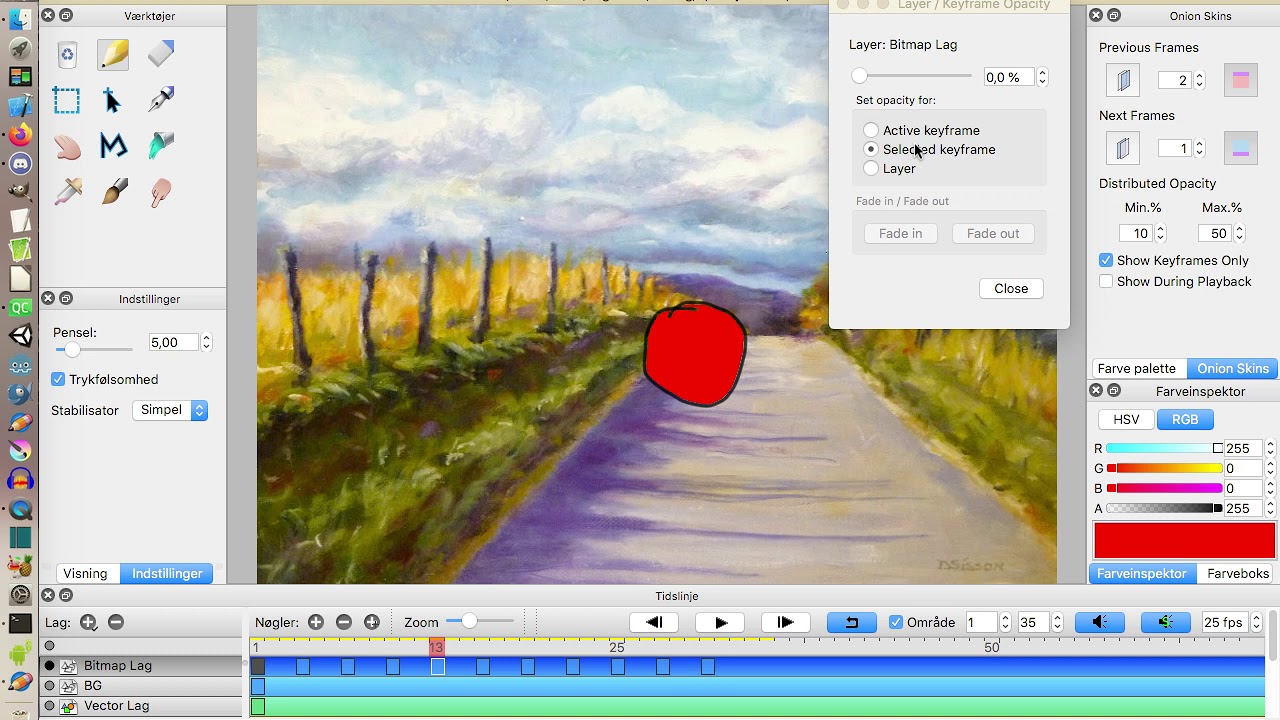Add a new layer with plus icon
This screenshot has height=720, width=1280.
[88, 622]
